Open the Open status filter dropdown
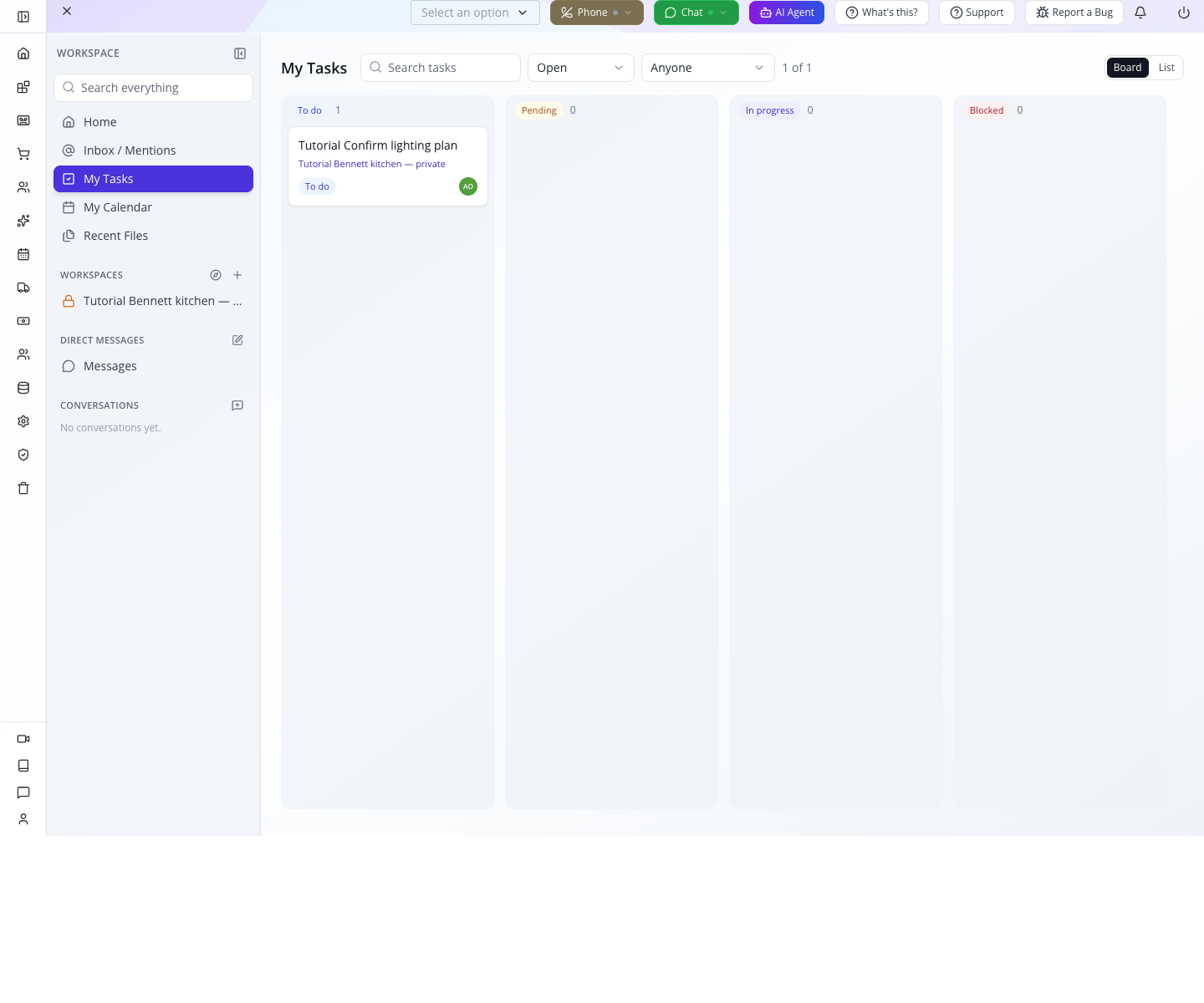Image resolution: width=1204 pixels, height=1003 pixels. [581, 68]
